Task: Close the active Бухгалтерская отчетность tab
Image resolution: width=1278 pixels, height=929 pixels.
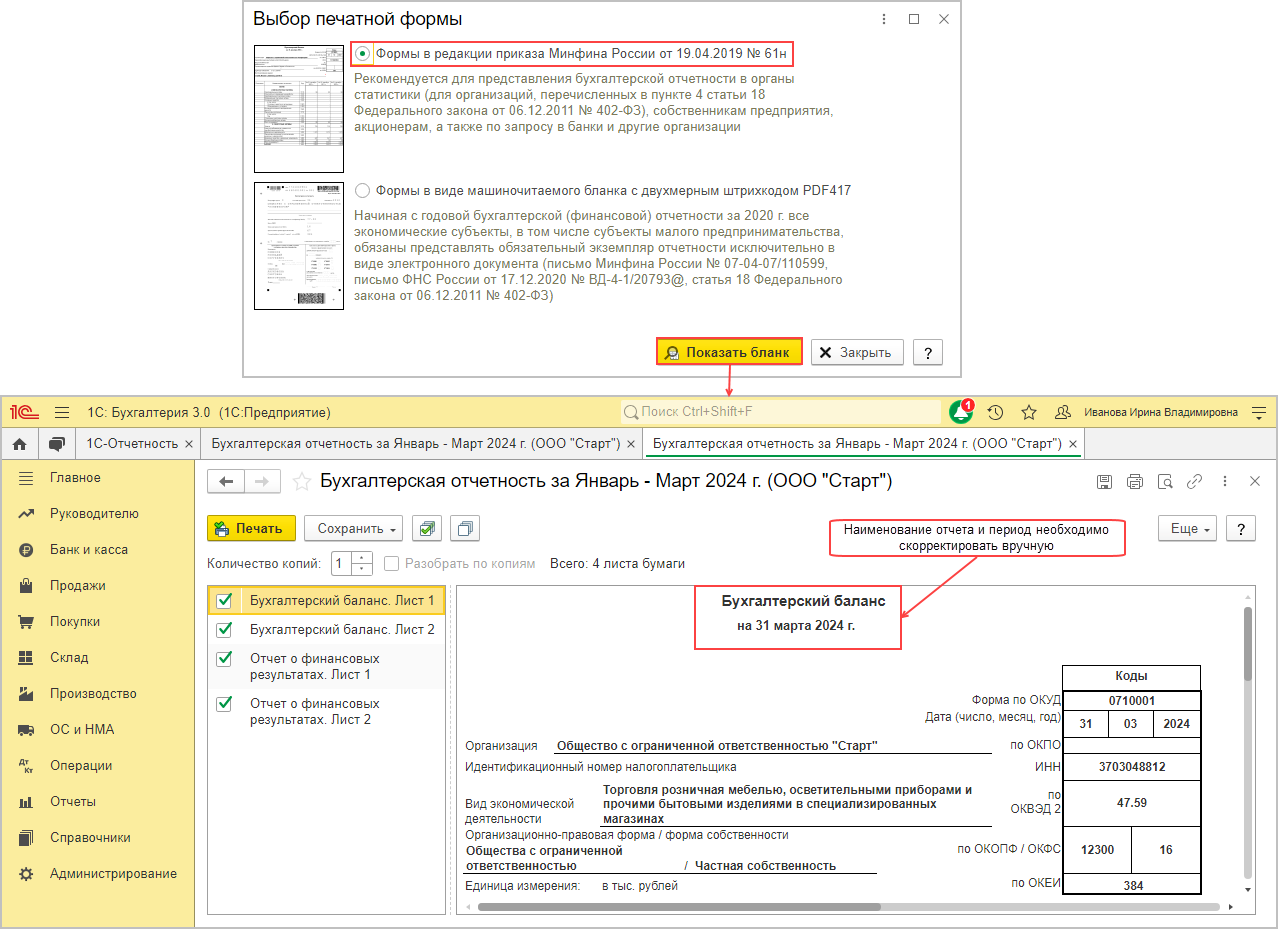Action: (1073, 443)
